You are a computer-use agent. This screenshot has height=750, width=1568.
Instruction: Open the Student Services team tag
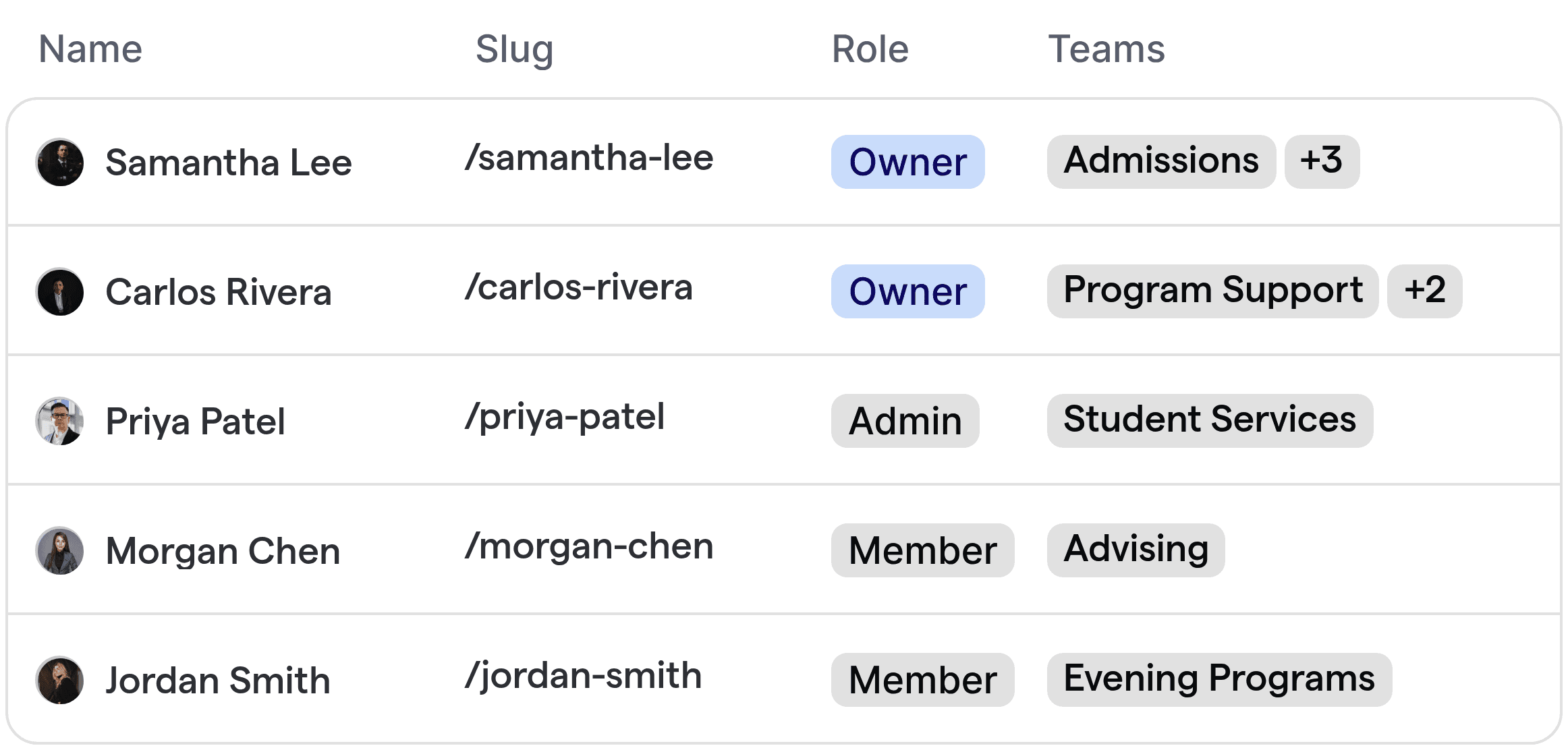tap(1210, 421)
